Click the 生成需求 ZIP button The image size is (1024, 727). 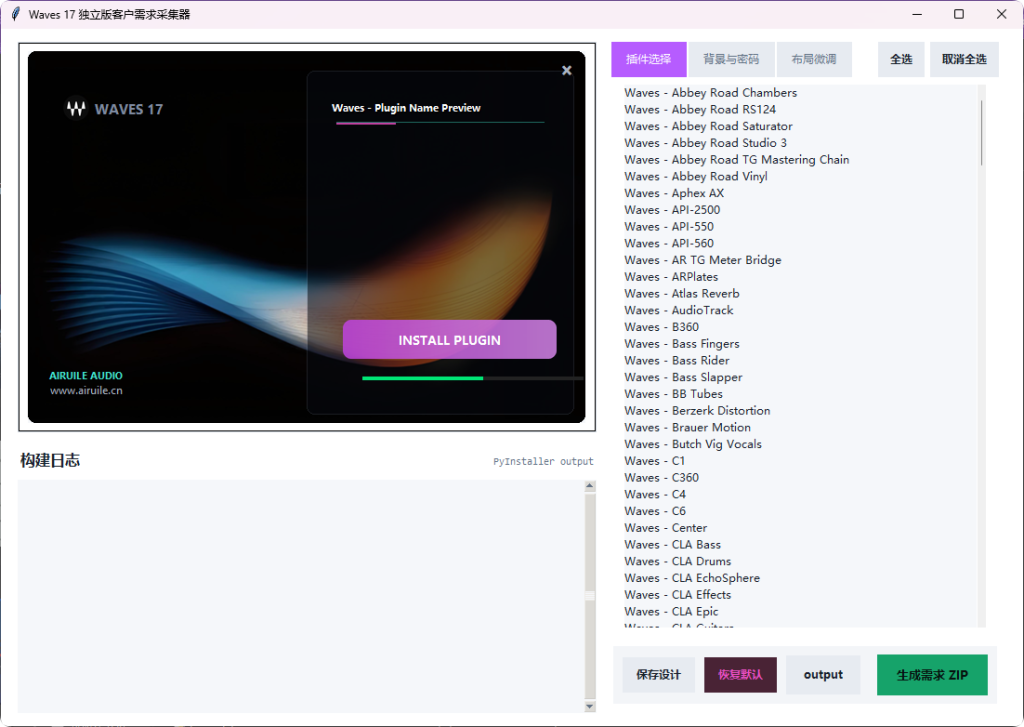(932, 675)
